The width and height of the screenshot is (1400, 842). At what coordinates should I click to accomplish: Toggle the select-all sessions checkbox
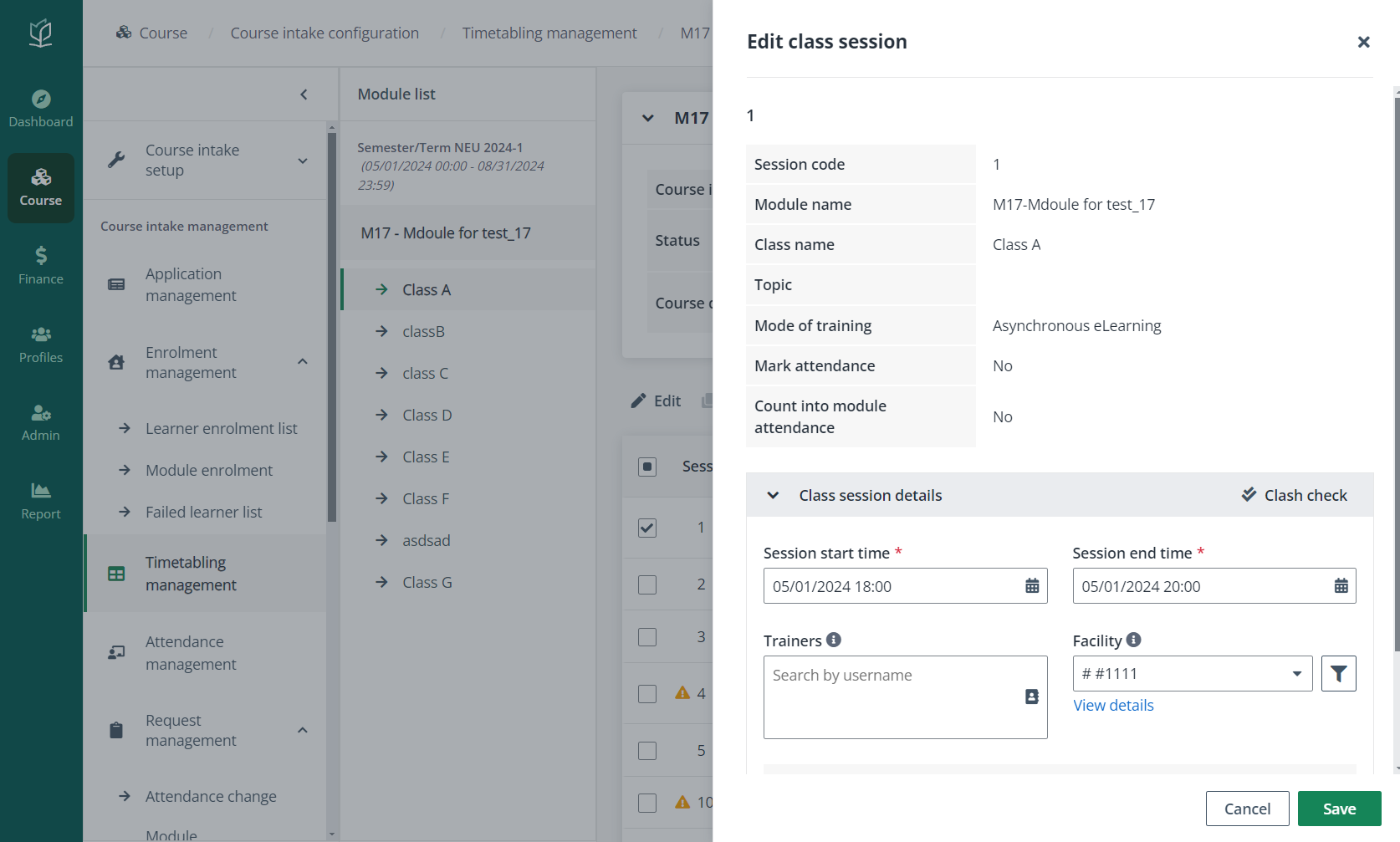(x=647, y=467)
